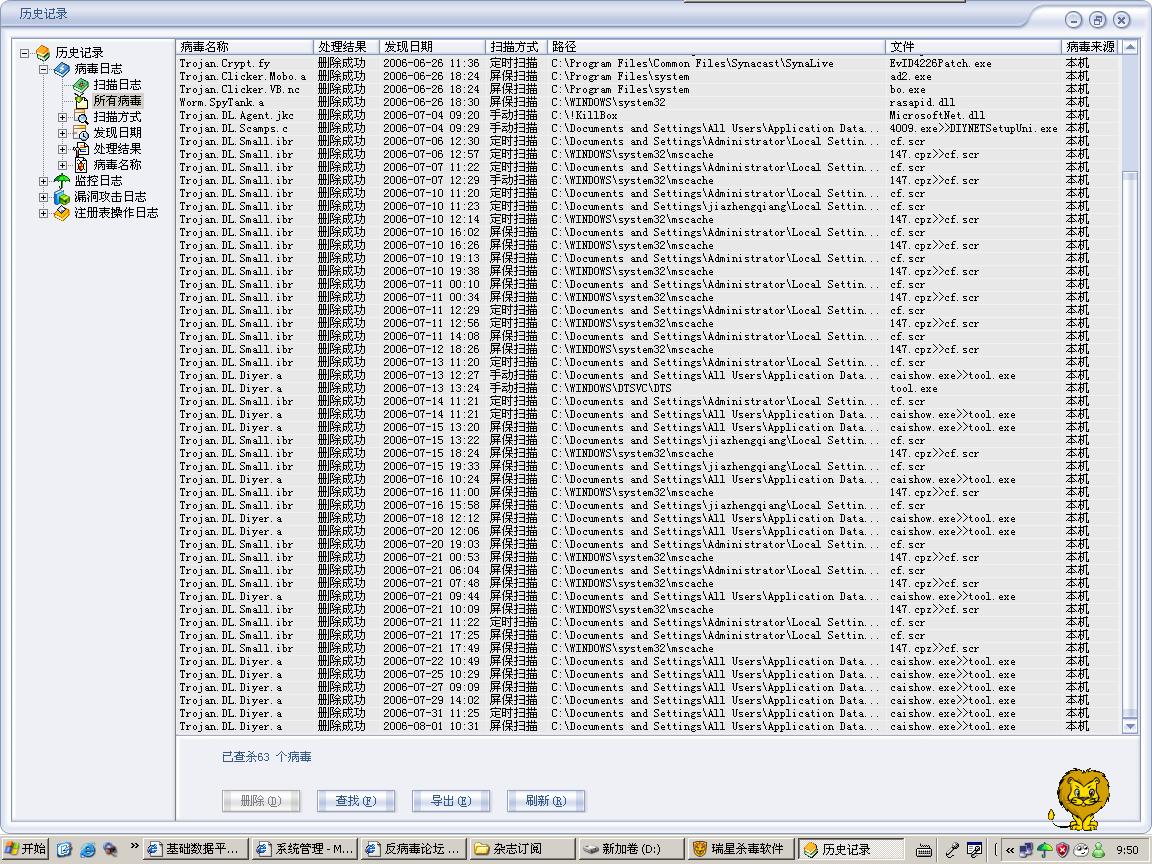Expand the 扫描方式 tree node
The height and width of the screenshot is (864, 1152).
pos(62,117)
